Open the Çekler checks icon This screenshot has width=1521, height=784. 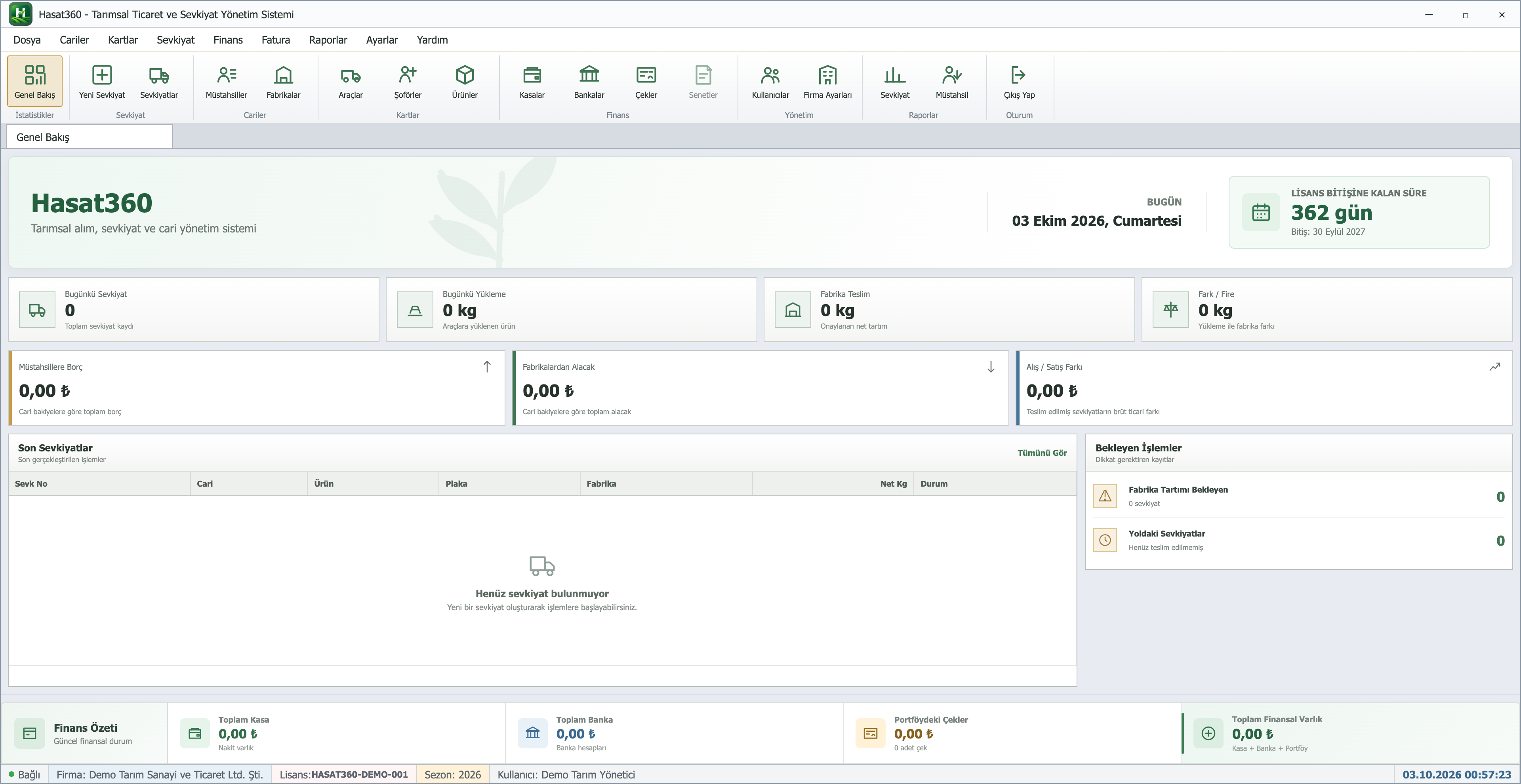(646, 81)
